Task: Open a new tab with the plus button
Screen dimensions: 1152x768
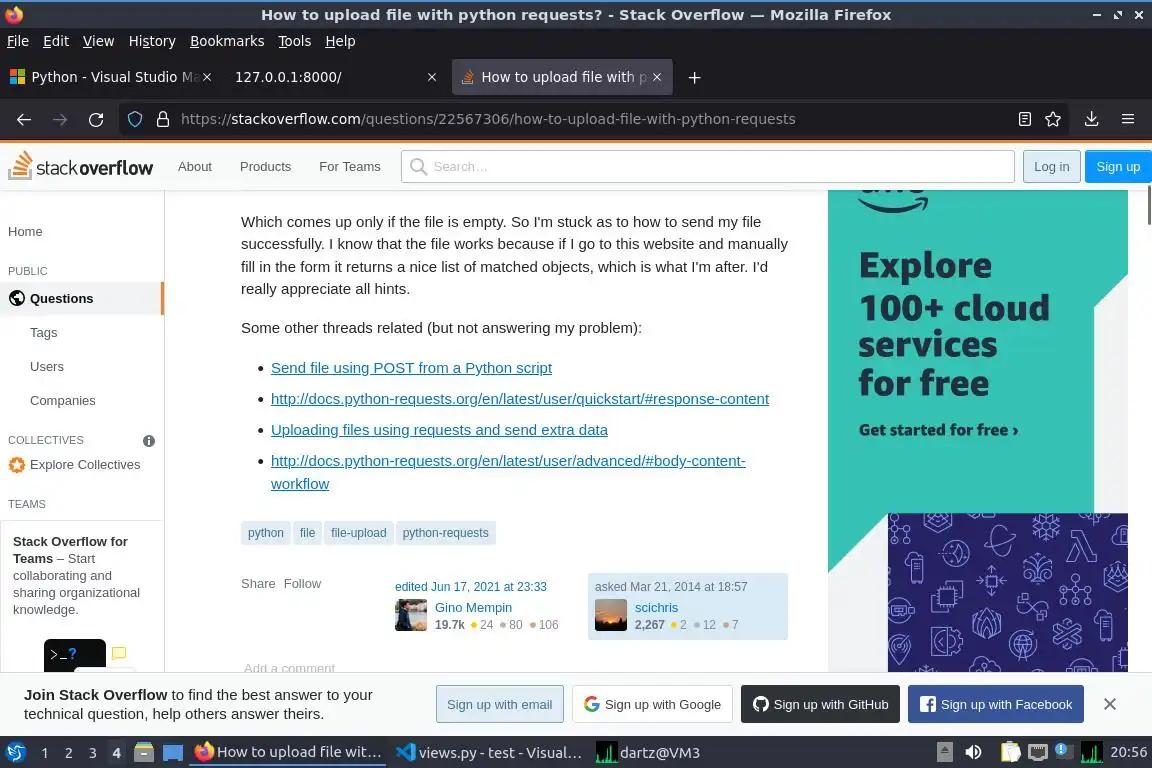Action: [x=694, y=77]
